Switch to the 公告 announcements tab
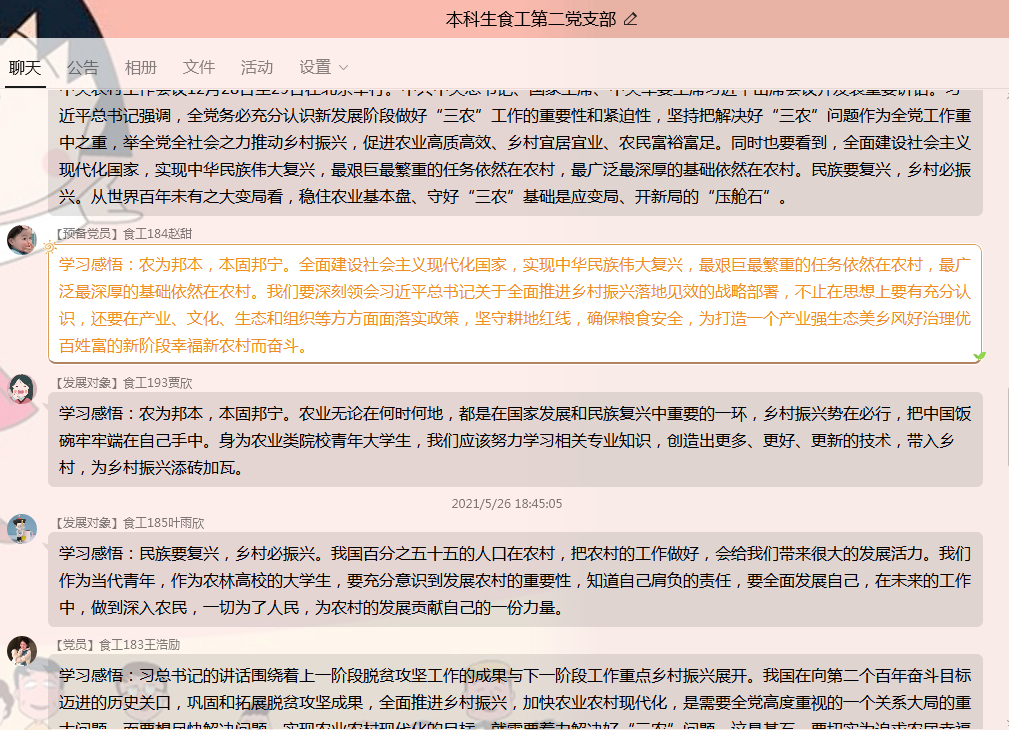 (81, 67)
